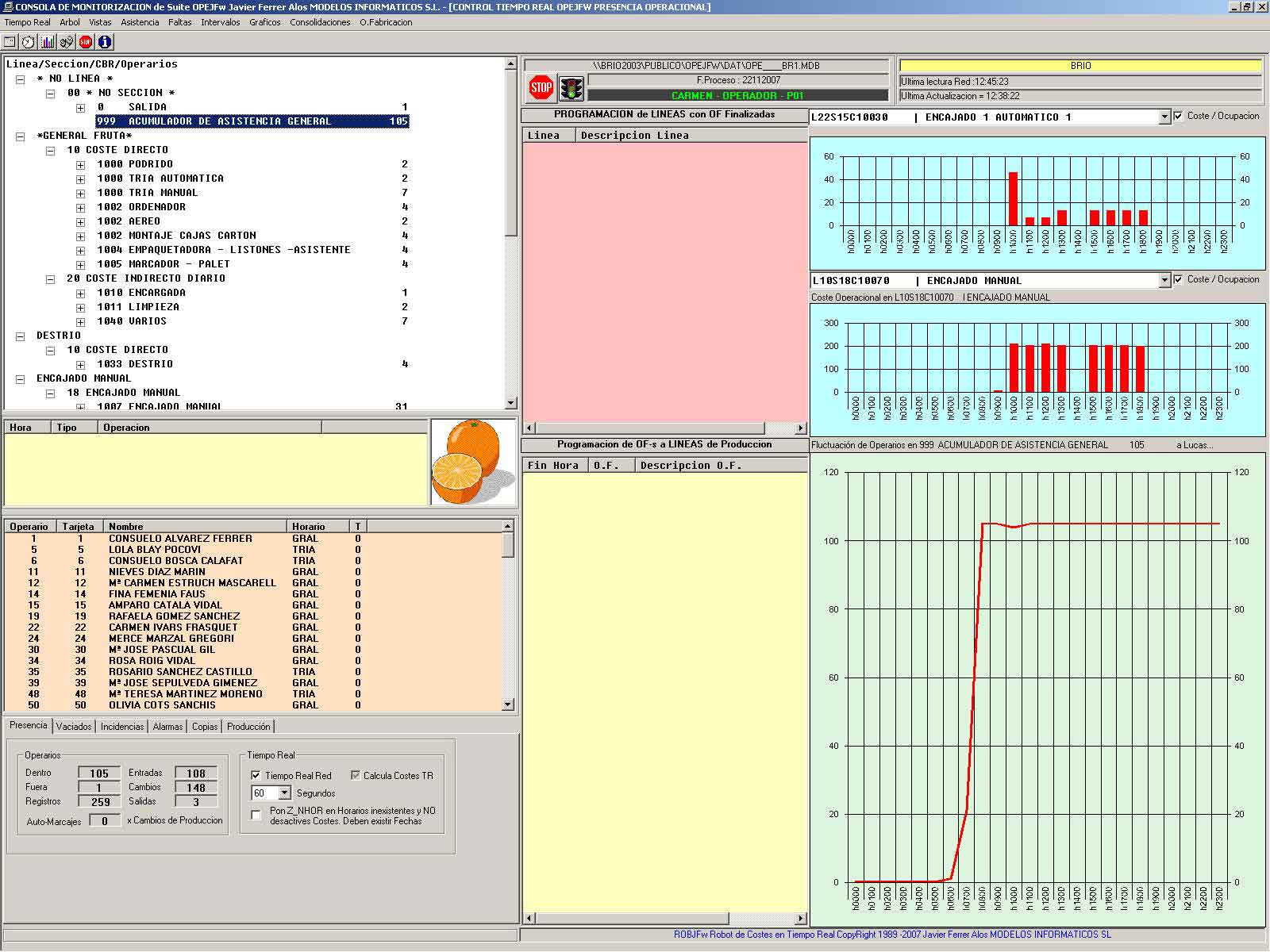Click the line programming horizontal scrollbar thumb
Image resolution: width=1270 pixels, height=952 pixels.
tap(650, 428)
